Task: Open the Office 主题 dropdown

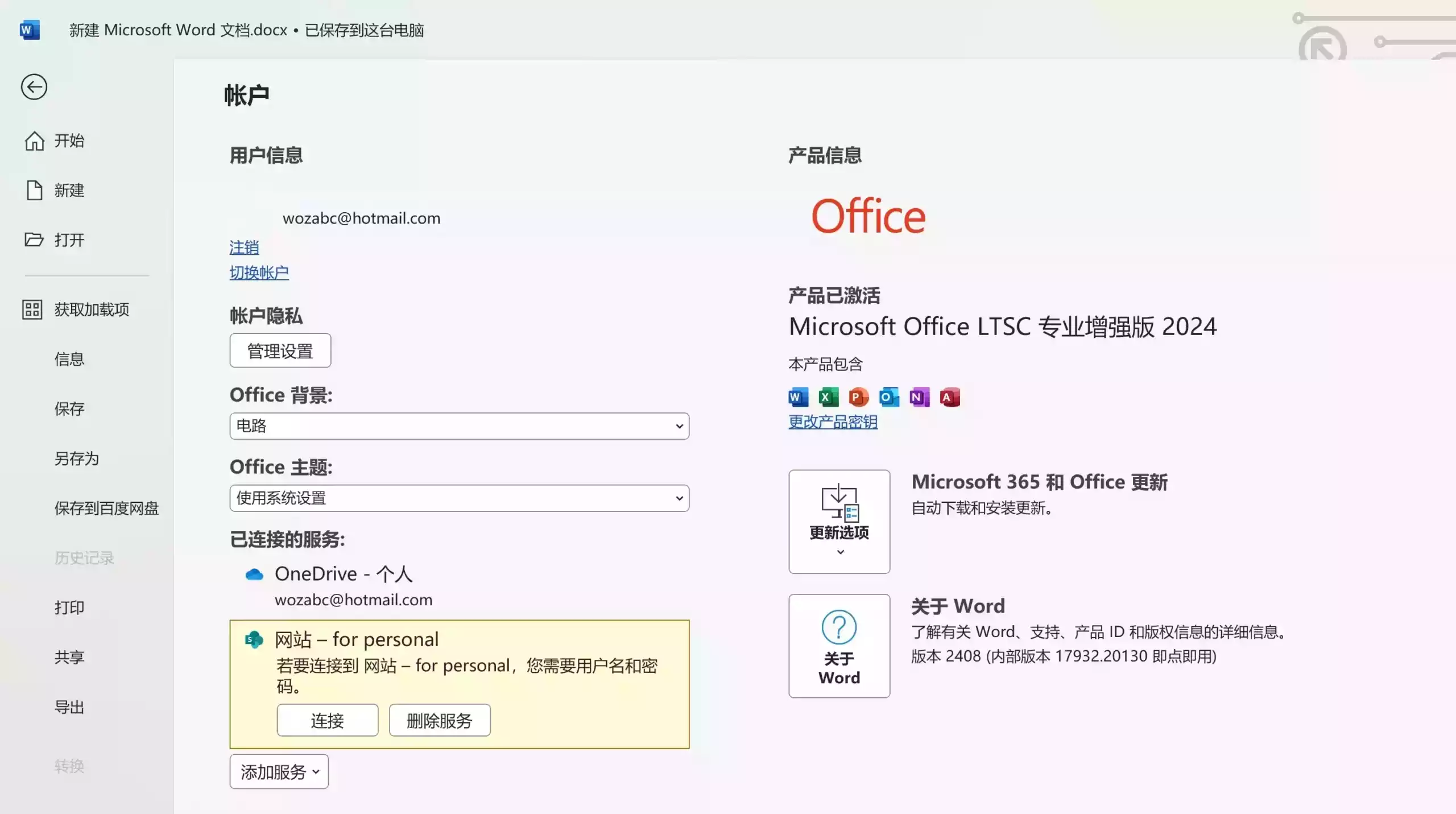Action: pos(459,498)
